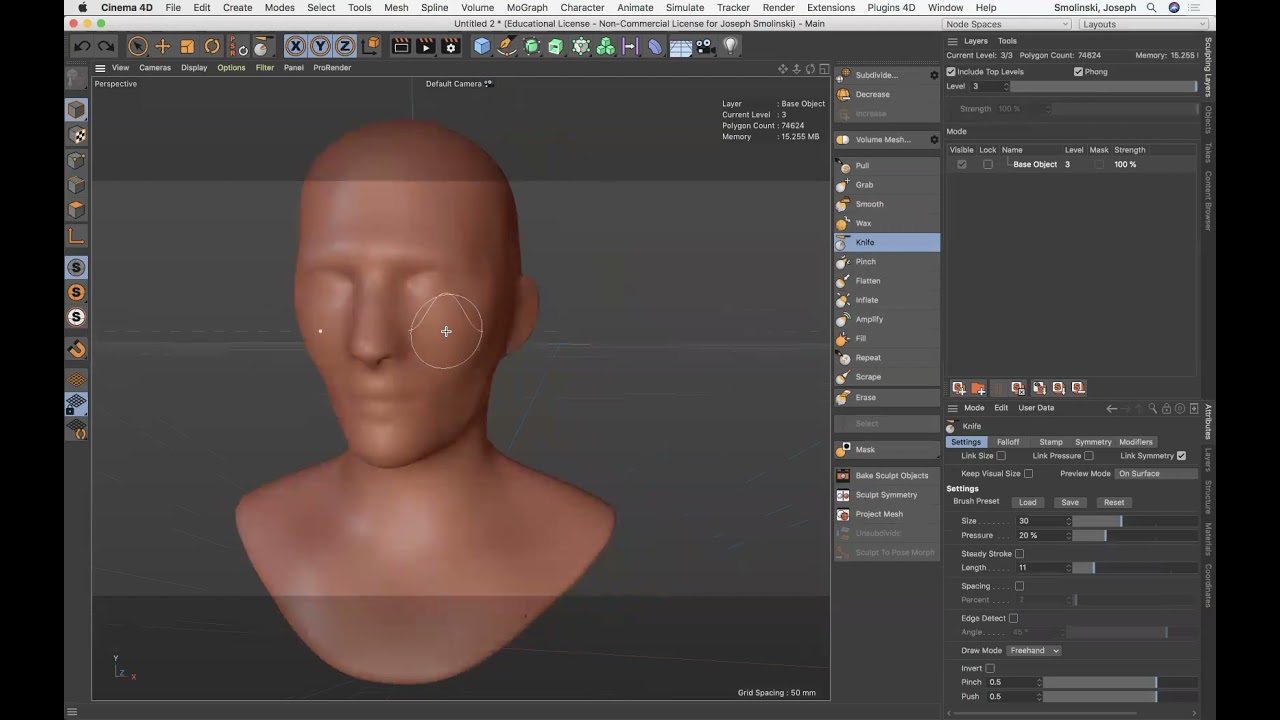The width and height of the screenshot is (1280, 720).
Task: Enable Link Size checkbox
Action: [1001, 456]
